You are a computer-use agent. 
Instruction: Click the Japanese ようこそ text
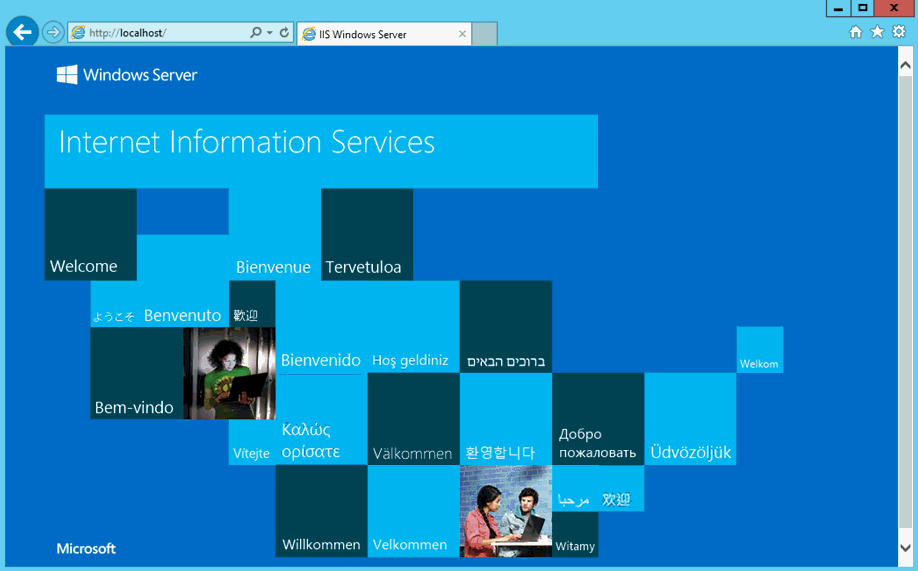coord(114,317)
